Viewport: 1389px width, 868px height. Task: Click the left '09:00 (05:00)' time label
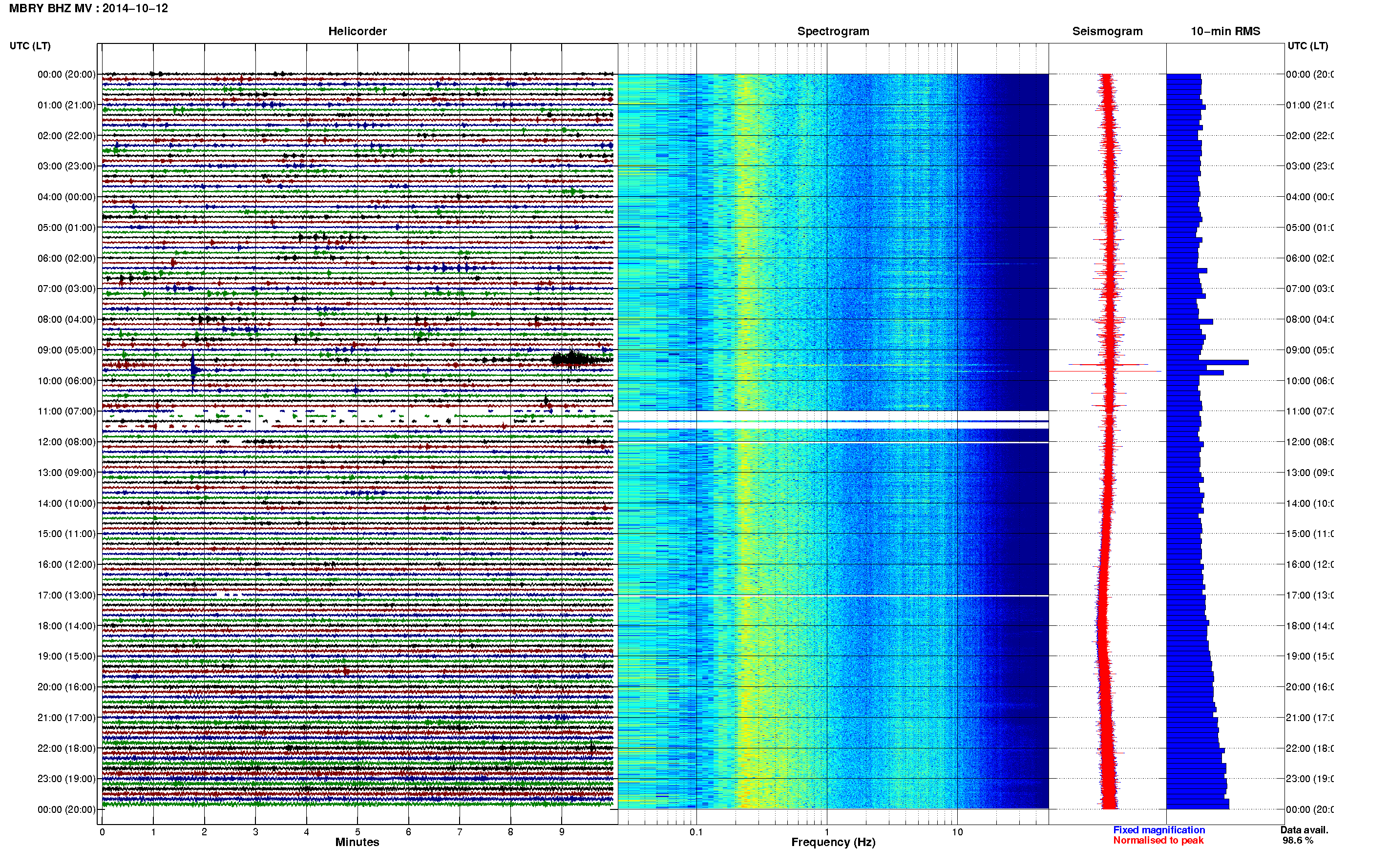coord(66,350)
